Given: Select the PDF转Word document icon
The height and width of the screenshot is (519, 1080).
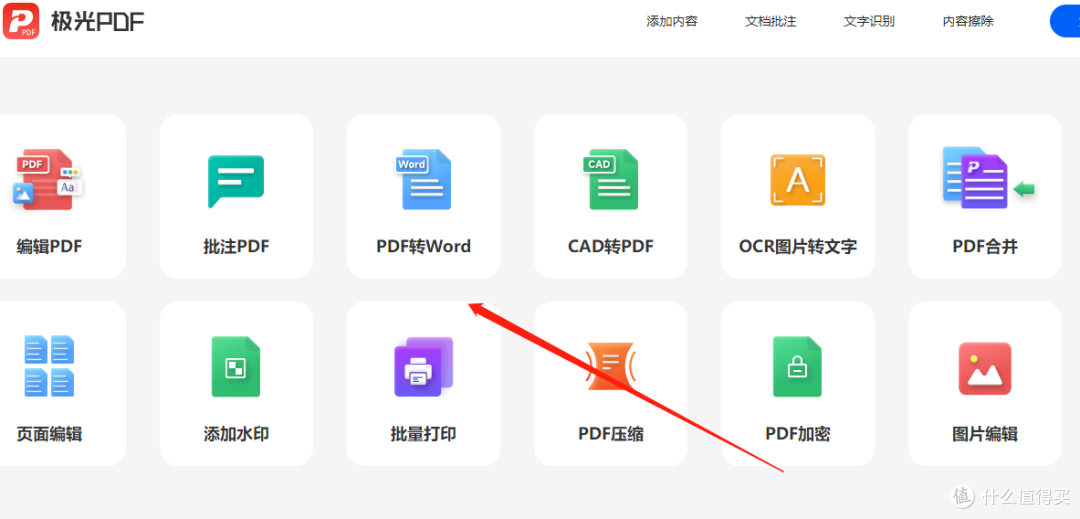Looking at the screenshot, I should tap(423, 180).
